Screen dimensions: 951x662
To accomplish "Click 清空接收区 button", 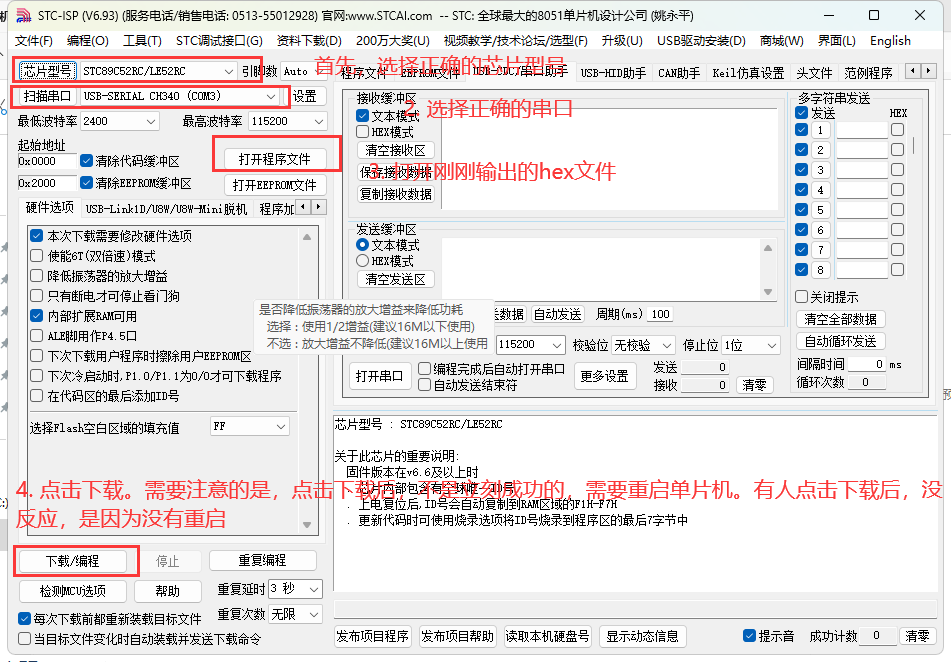I will pyautogui.click(x=395, y=150).
